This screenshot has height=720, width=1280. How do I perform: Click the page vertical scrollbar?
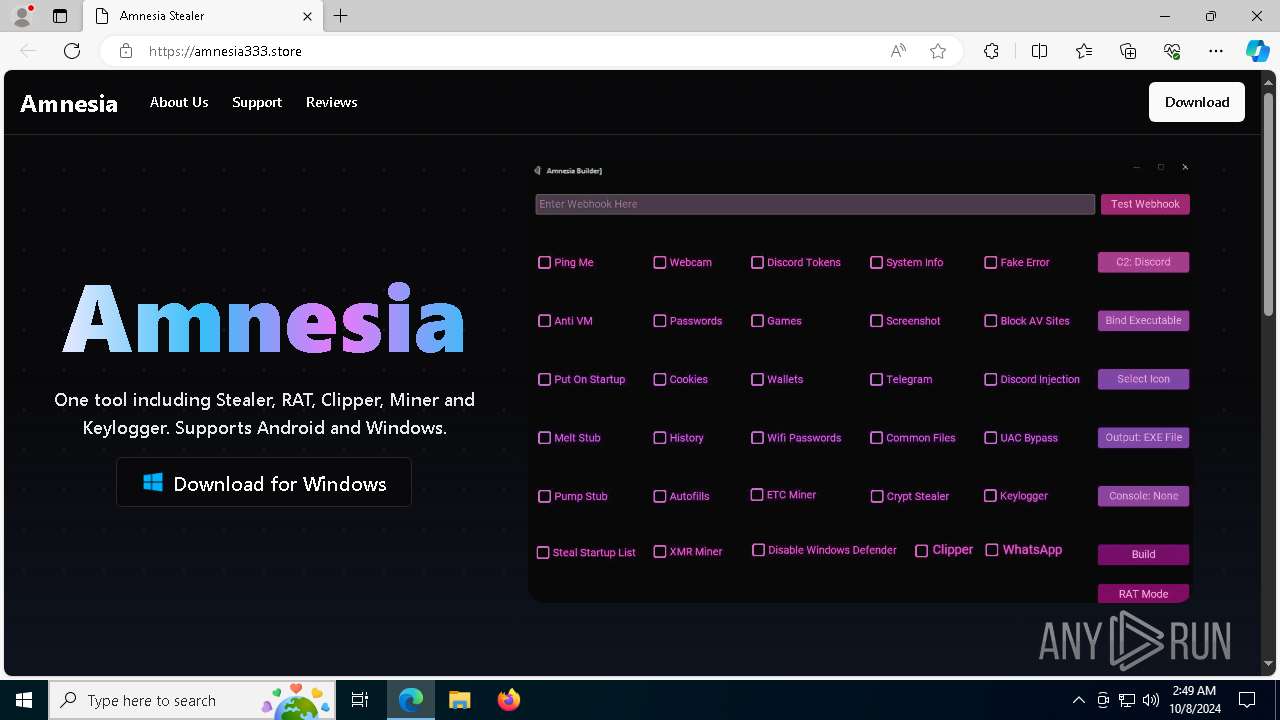pos(1269,205)
